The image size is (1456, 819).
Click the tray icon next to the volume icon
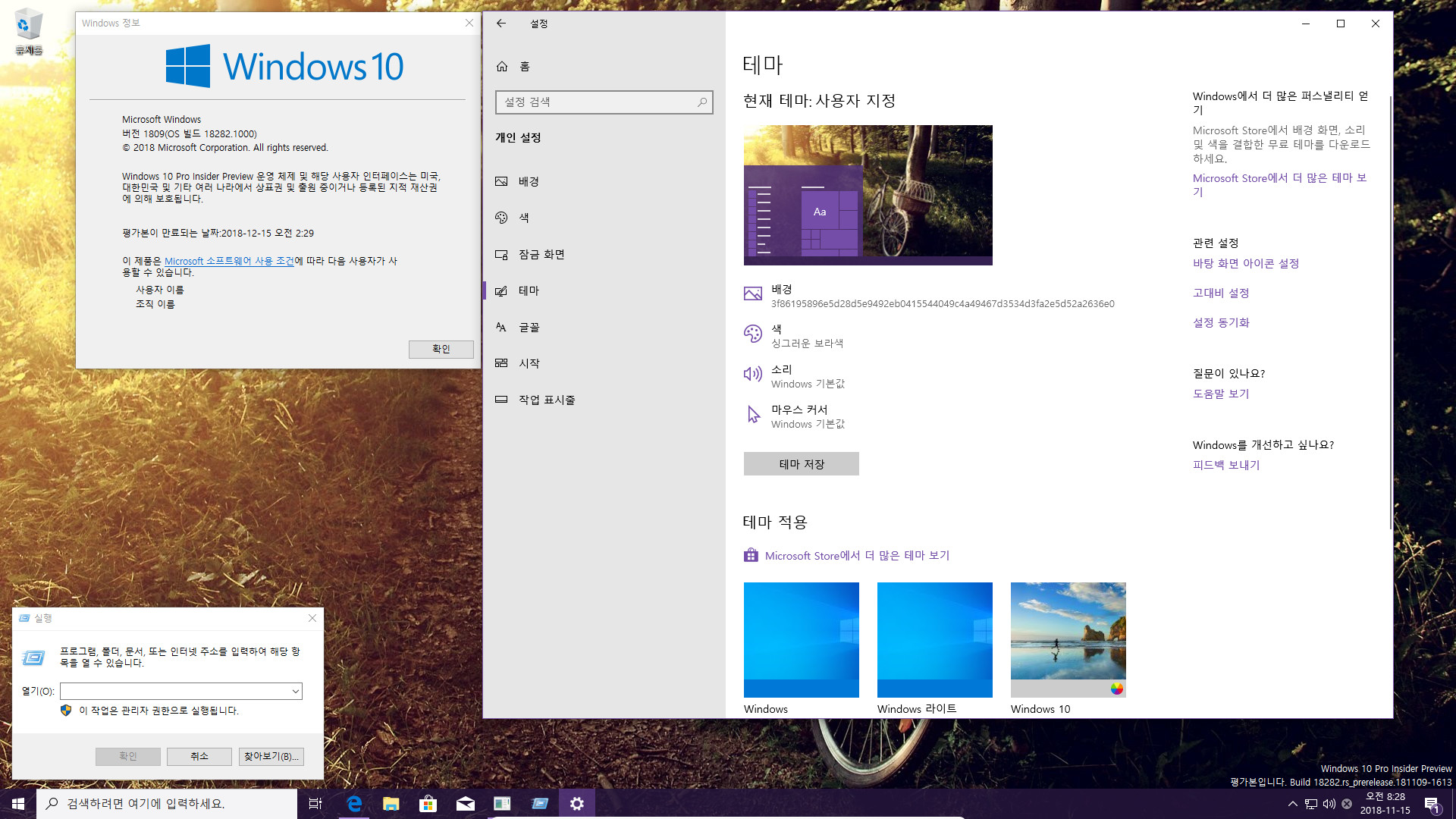pyautogui.click(x=1347, y=803)
